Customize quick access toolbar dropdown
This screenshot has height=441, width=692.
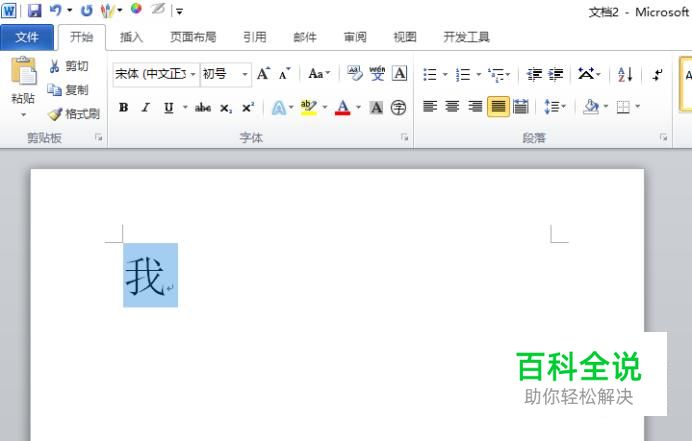tap(179, 11)
